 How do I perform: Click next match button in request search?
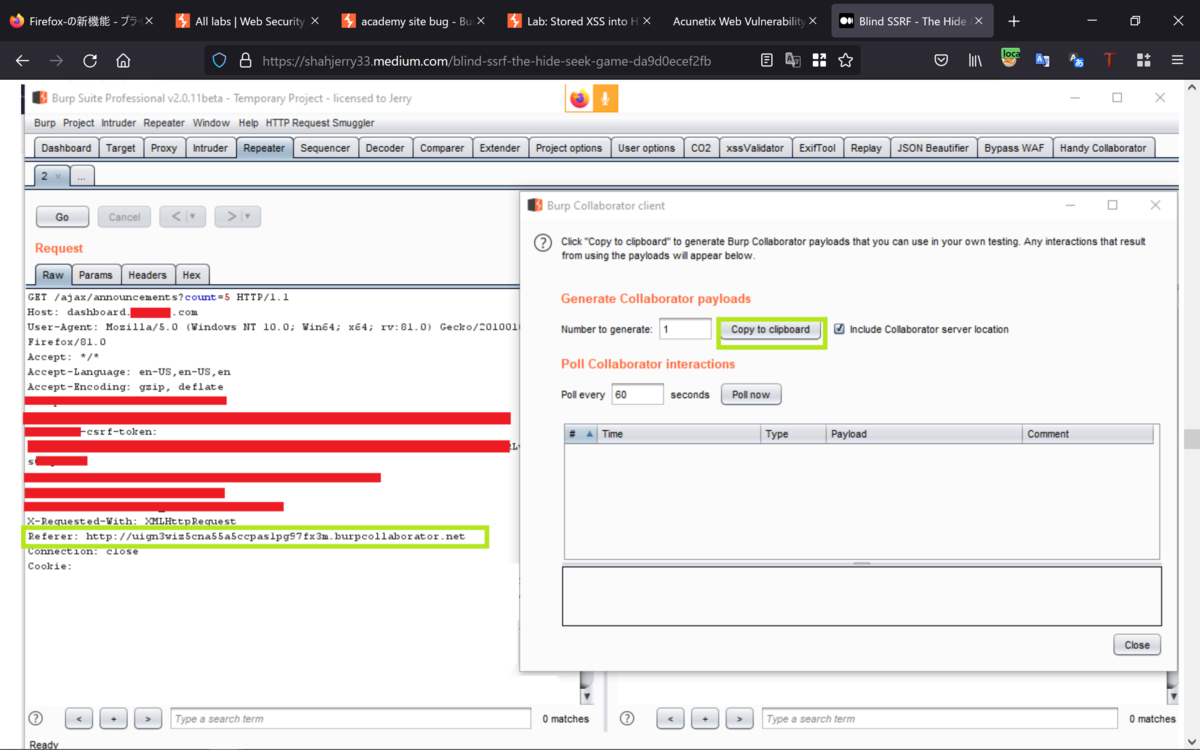[x=148, y=718]
